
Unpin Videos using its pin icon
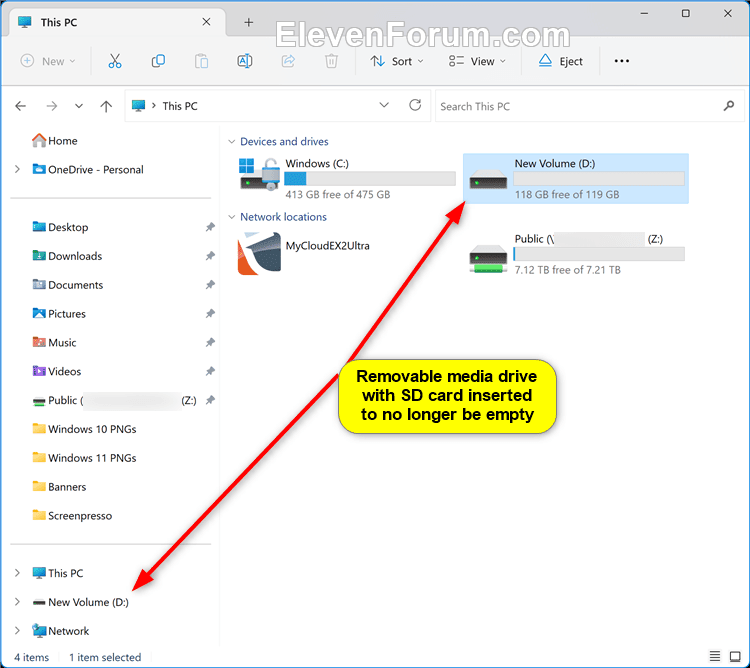pyautogui.click(x=210, y=371)
